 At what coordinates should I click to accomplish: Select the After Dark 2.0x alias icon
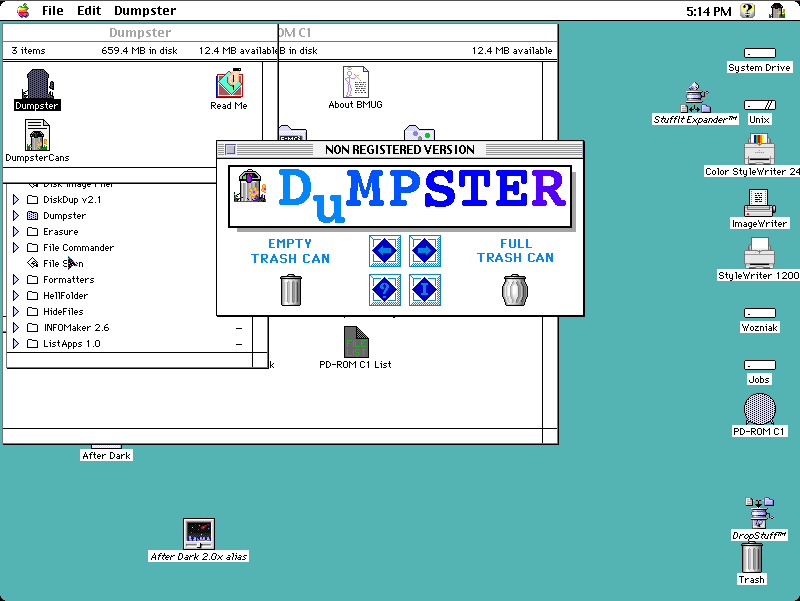pos(199,534)
